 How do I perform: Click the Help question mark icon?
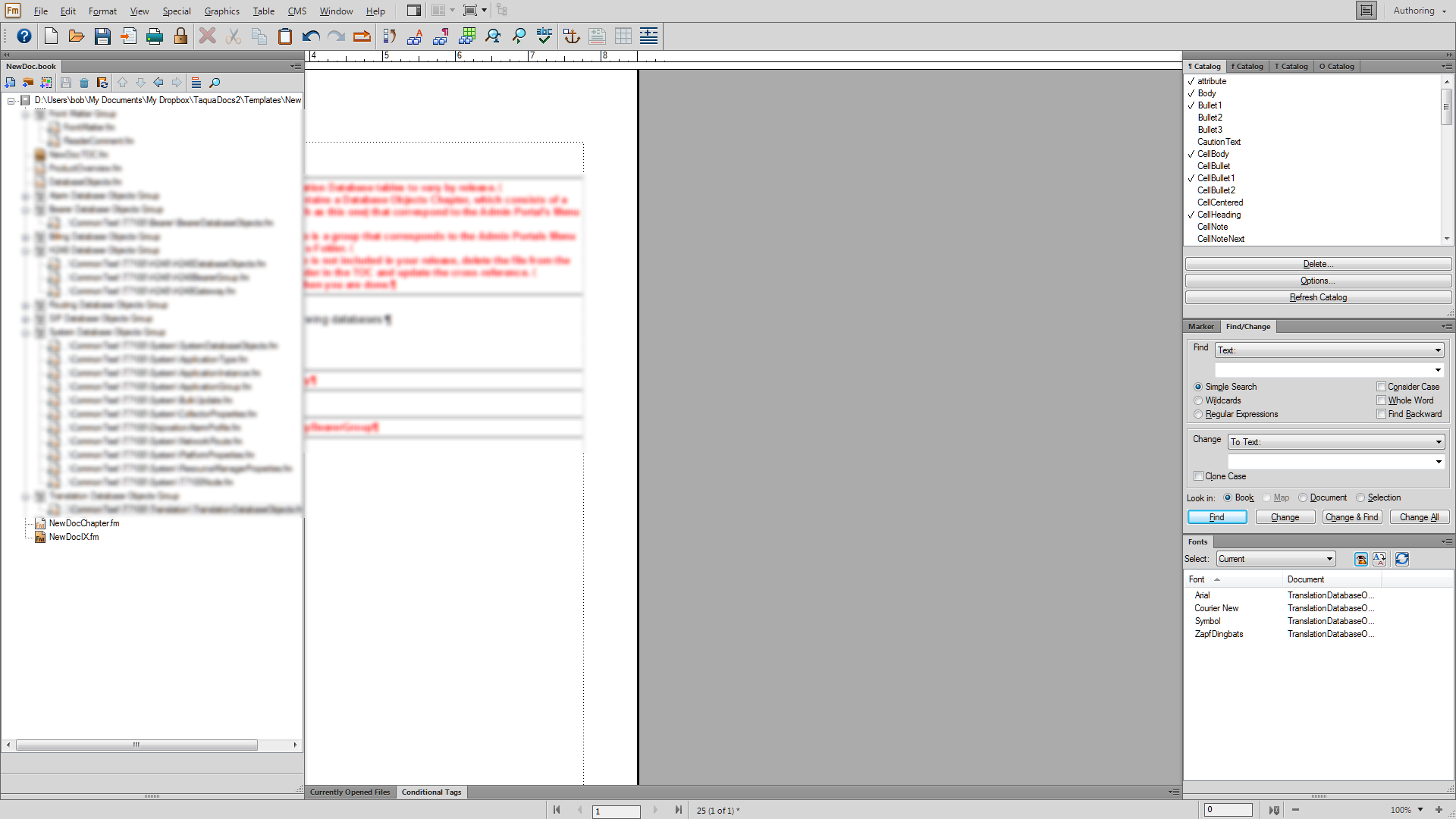click(24, 36)
